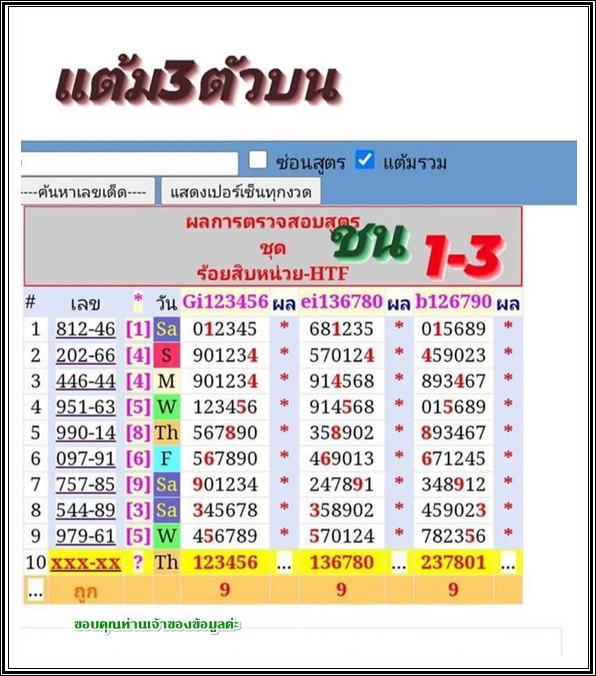Image resolution: width=596 pixels, height=676 pixels.
Task: Click the แสดงเปอร์เซ็นทุกงวด button
Action: tap(241, 191)
